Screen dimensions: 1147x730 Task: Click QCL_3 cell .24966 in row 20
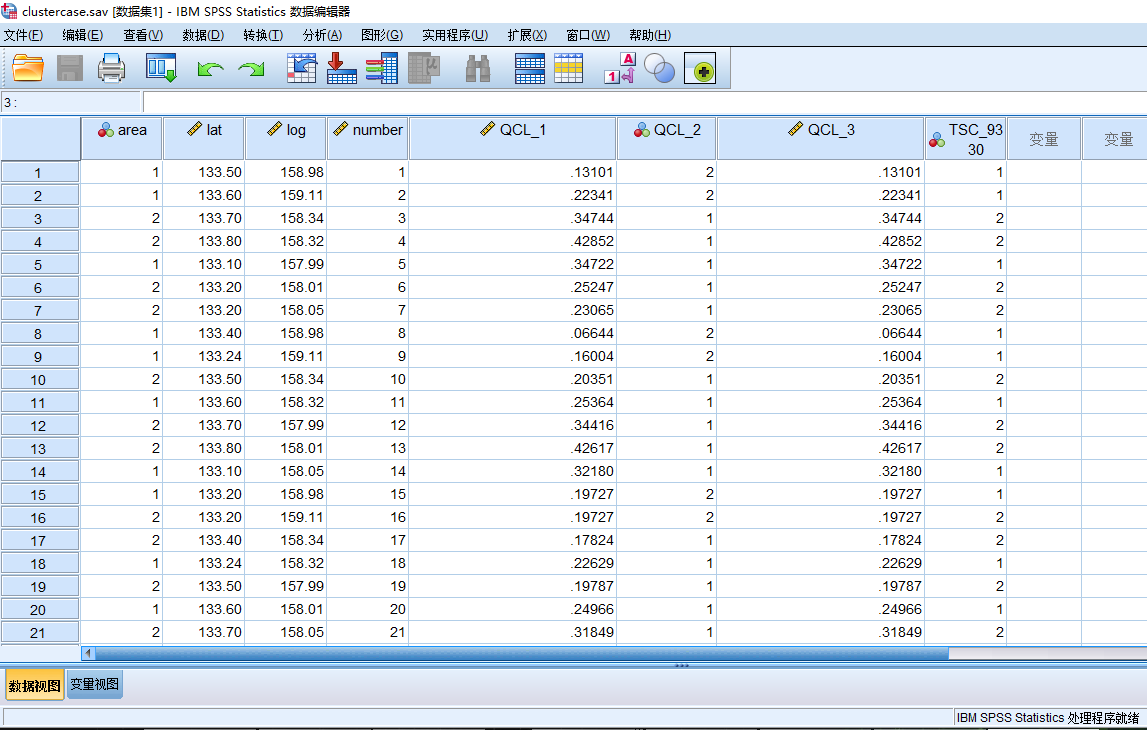820,609
